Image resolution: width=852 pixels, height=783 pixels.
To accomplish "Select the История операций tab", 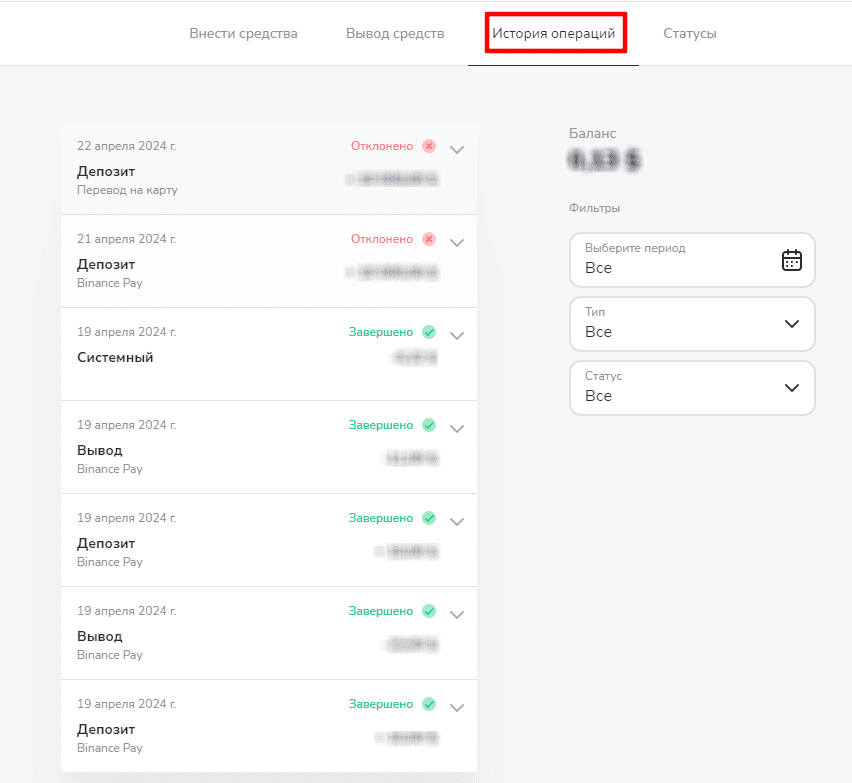I will pos(553,33).
